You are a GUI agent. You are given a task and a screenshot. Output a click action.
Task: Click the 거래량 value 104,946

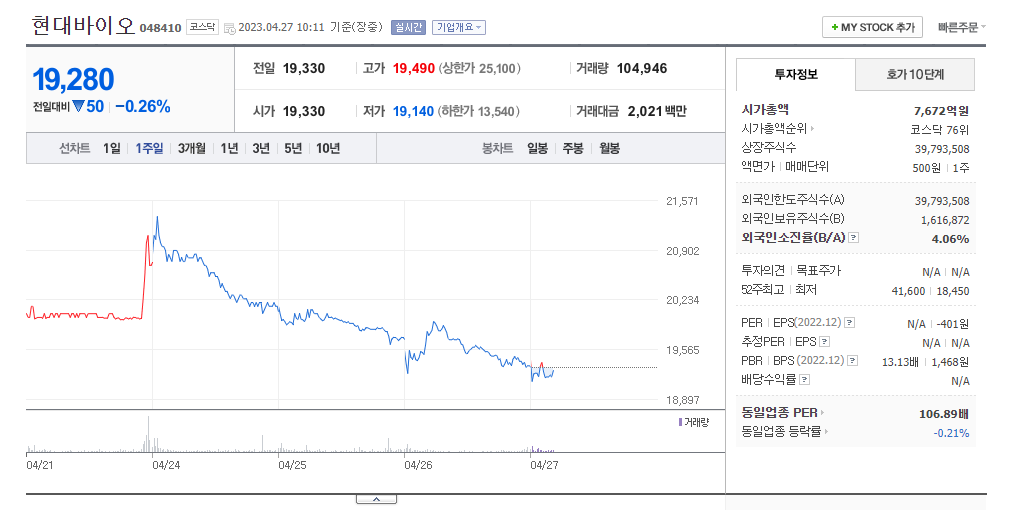642,68
